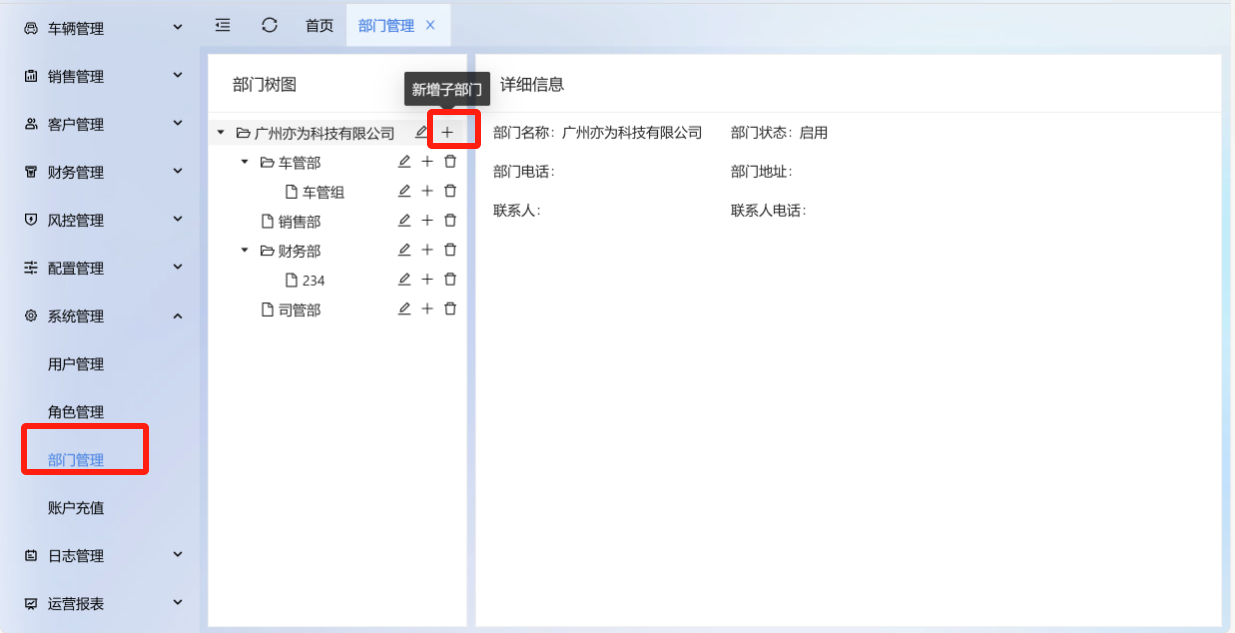Select the 销售部 tree item
The width and height of the screenshot is (1235, 633).
299,222
